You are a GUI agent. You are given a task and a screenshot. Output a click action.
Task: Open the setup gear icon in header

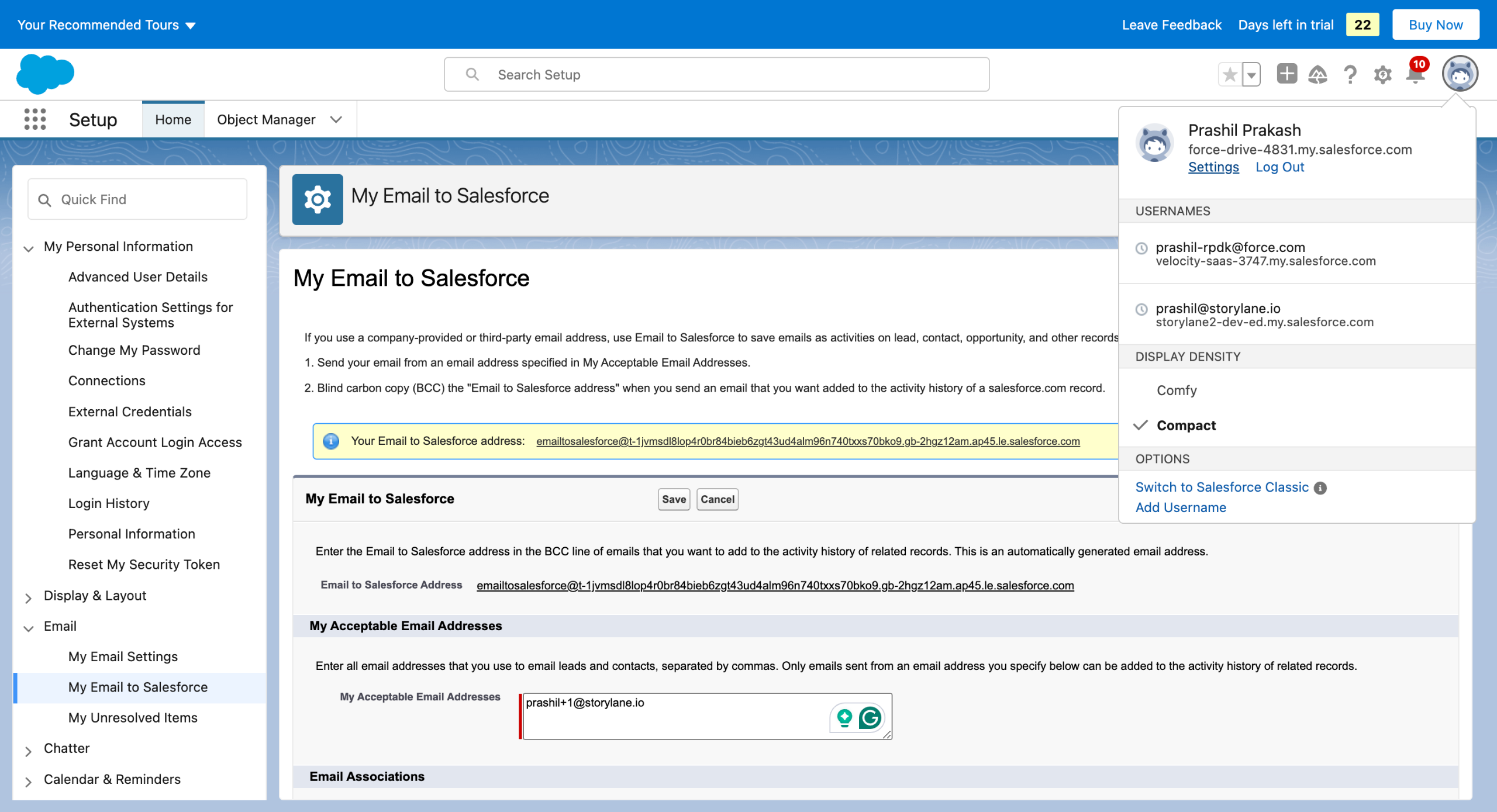1383,74
